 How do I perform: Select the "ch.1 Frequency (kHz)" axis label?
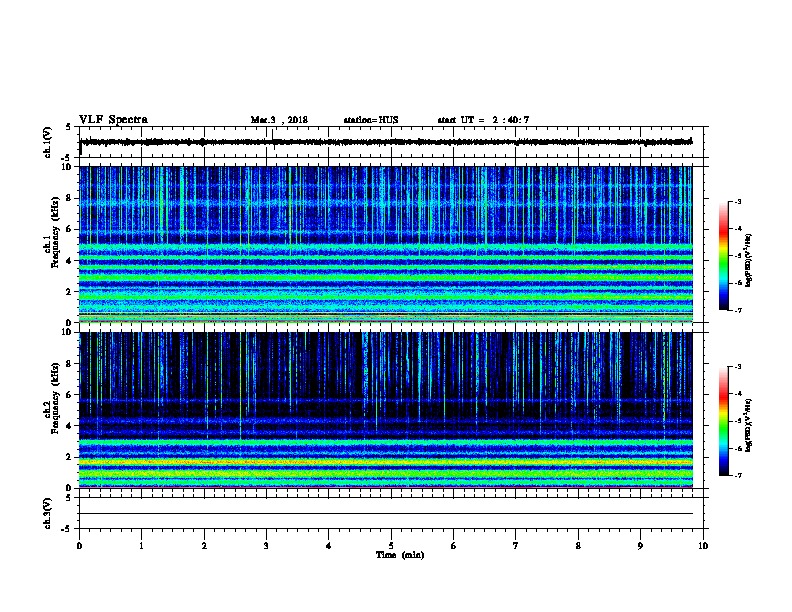tap(52, 244)
